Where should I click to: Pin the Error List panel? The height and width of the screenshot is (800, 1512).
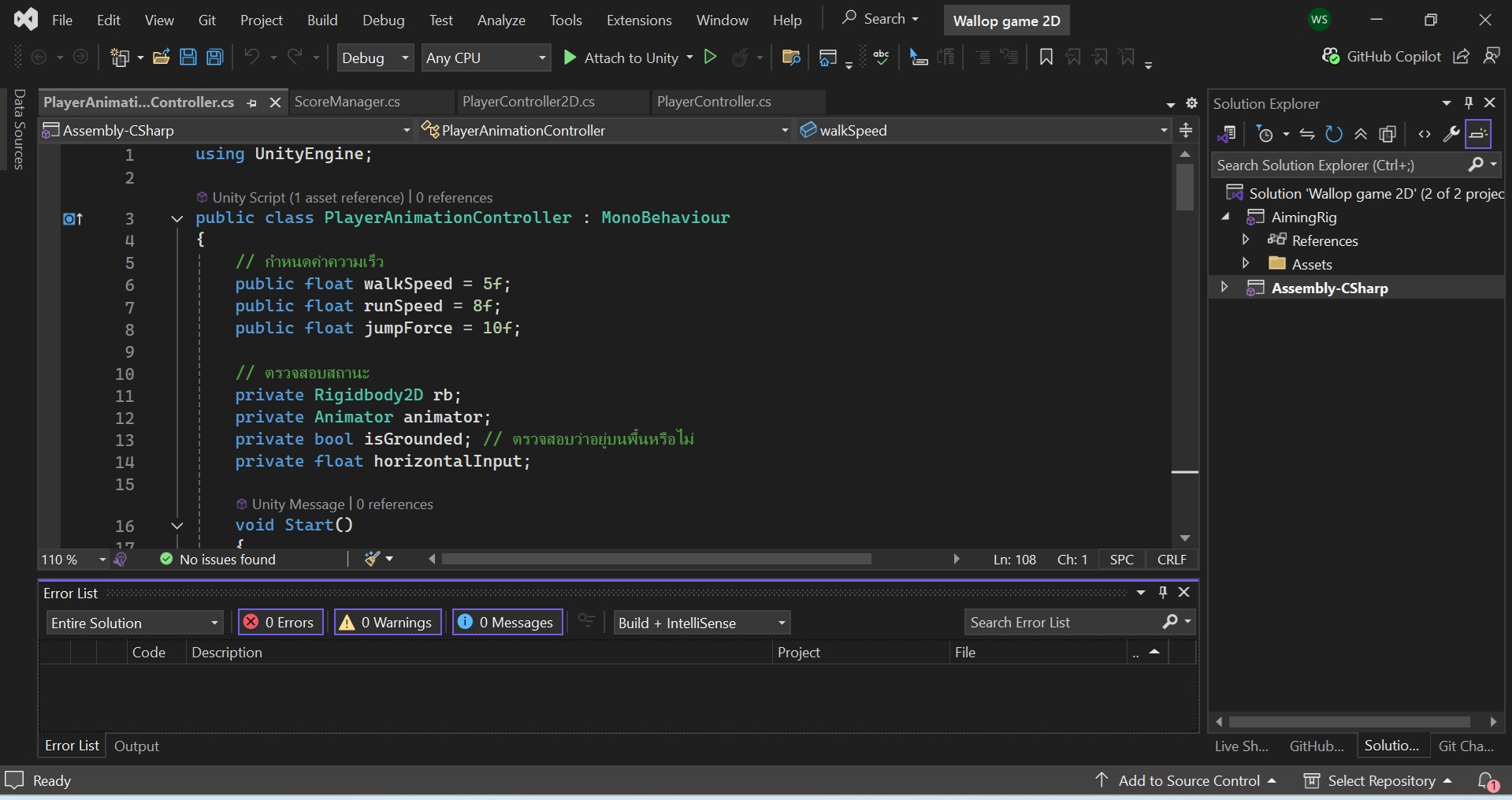pos(1161,592)
